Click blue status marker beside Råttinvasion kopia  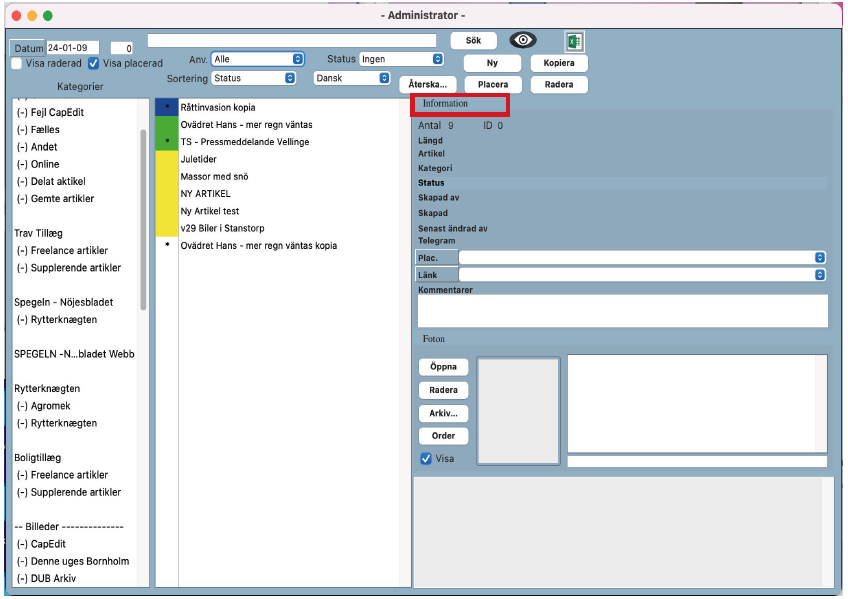coord(167,107)
